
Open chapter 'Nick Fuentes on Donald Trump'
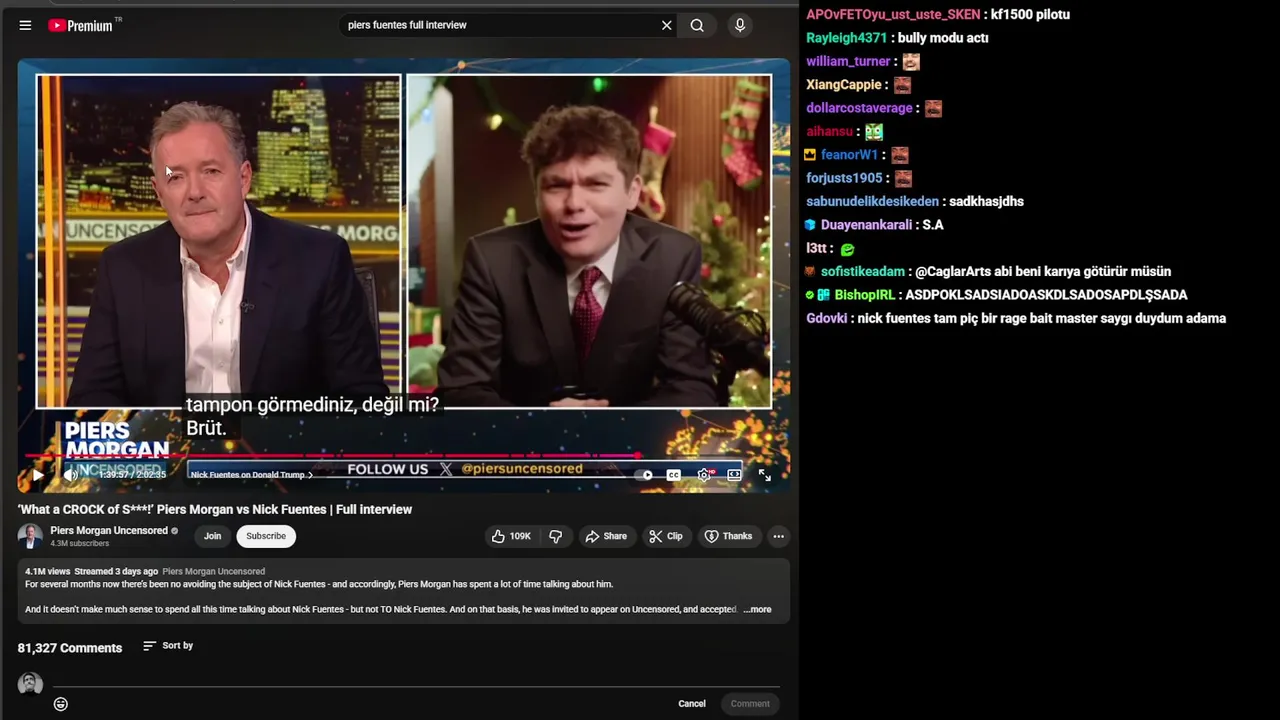[251, 475]
